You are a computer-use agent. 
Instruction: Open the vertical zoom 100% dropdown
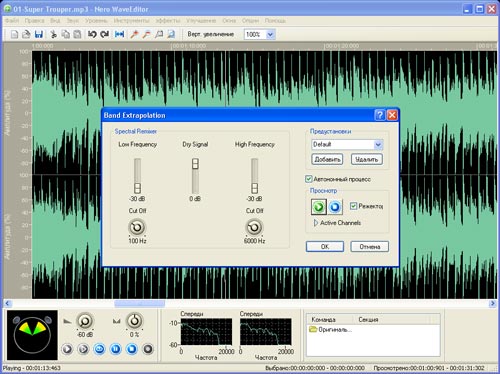(x=270, y=34)
